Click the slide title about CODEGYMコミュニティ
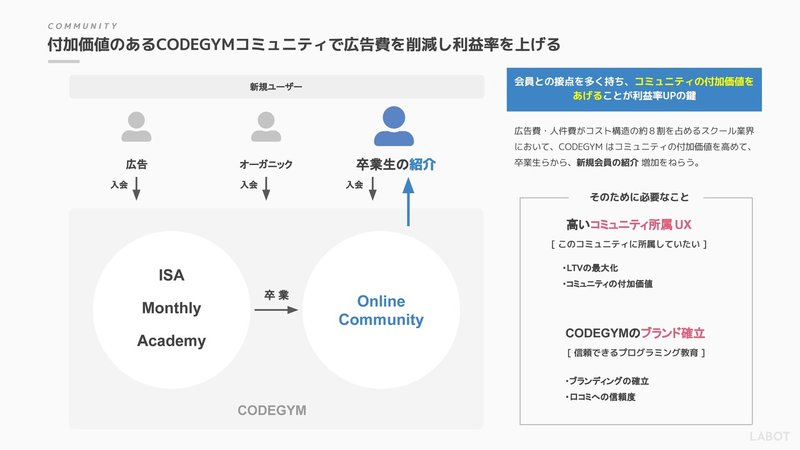The width and height of the screenshot is (800, 450). (x=304, y=44)
